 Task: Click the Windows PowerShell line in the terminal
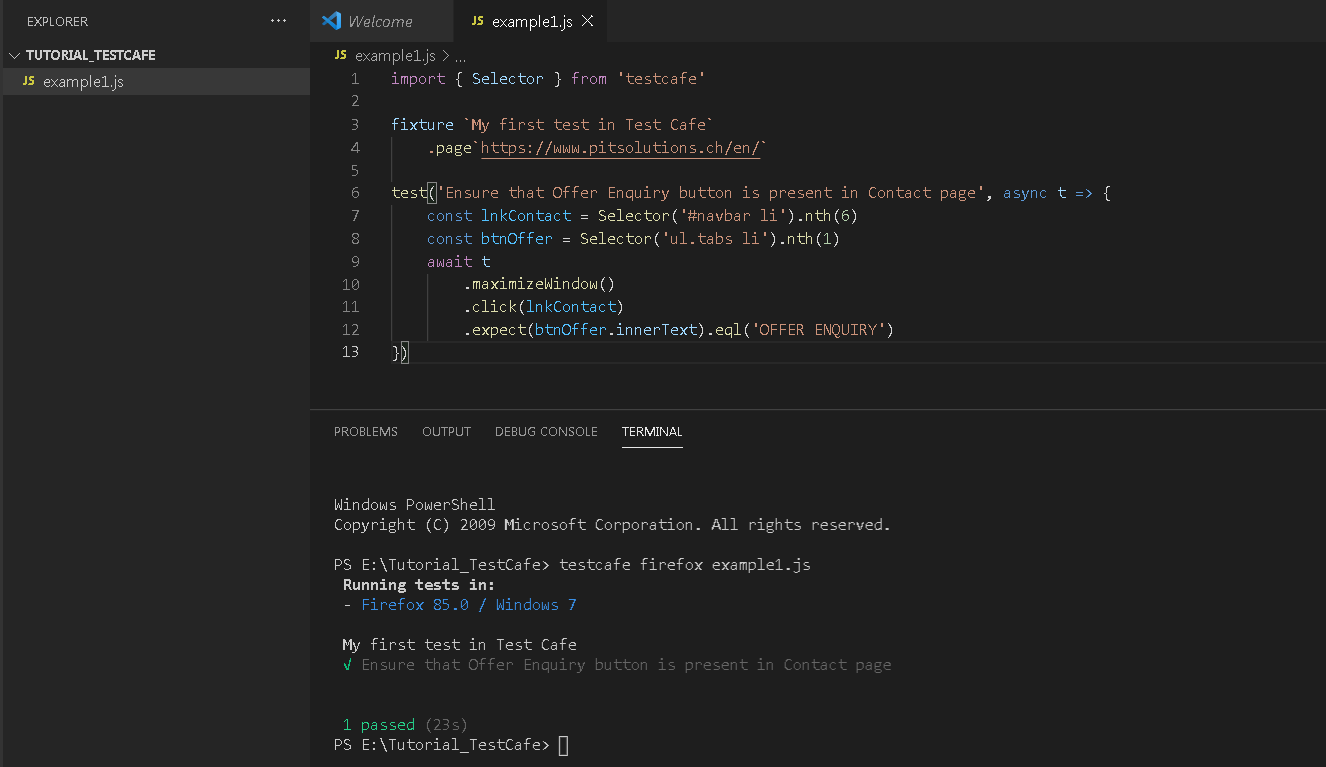pos(414,505)
